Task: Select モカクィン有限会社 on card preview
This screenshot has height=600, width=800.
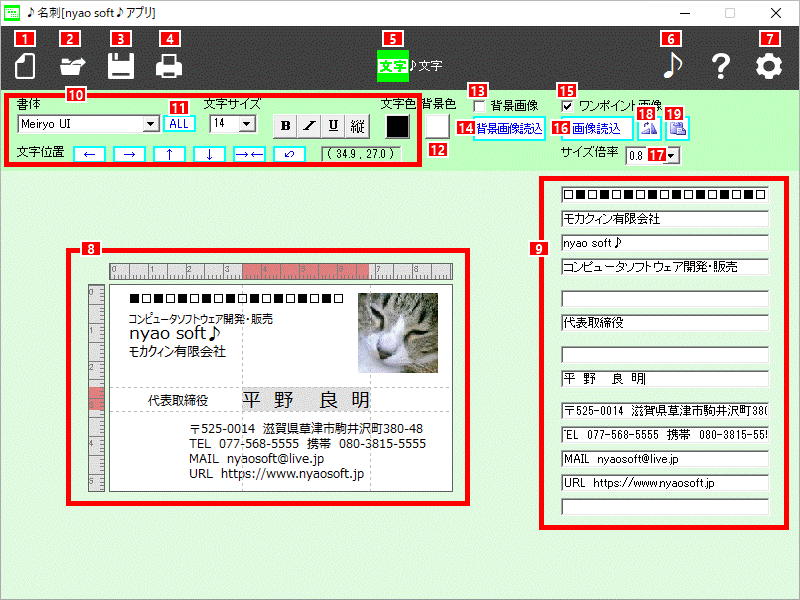Action: pos(177,351)
